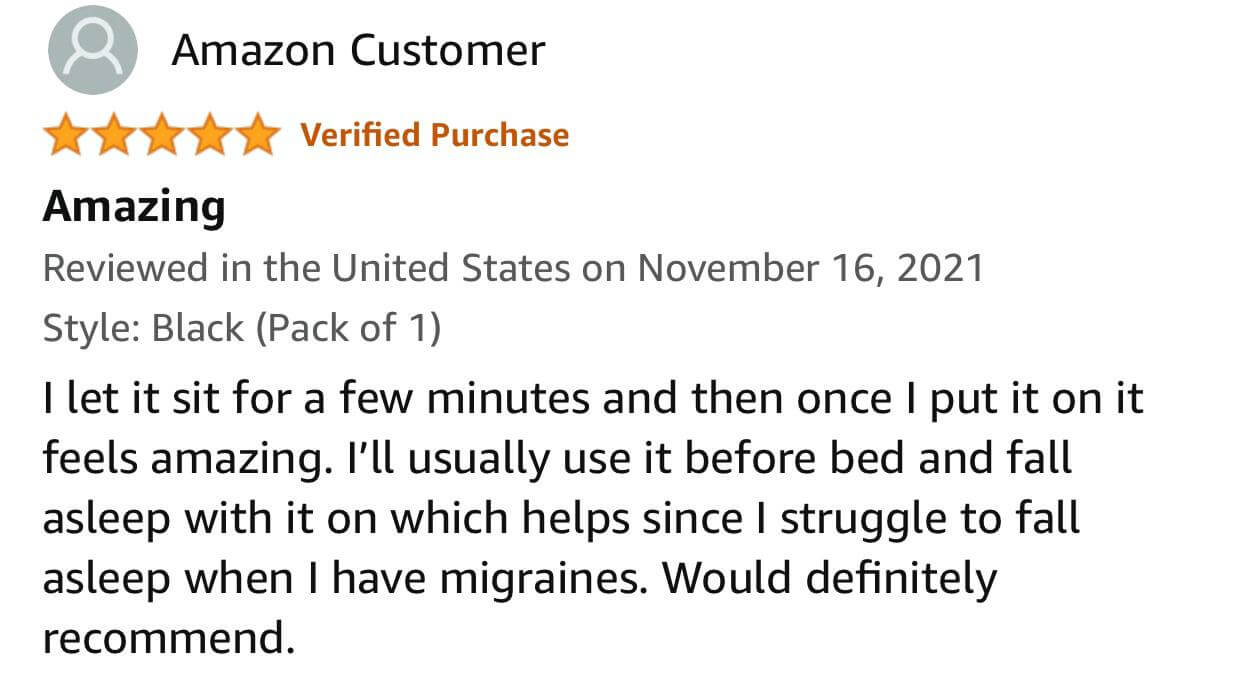
Task: Click the second rating star
Action: click(114, 135)
